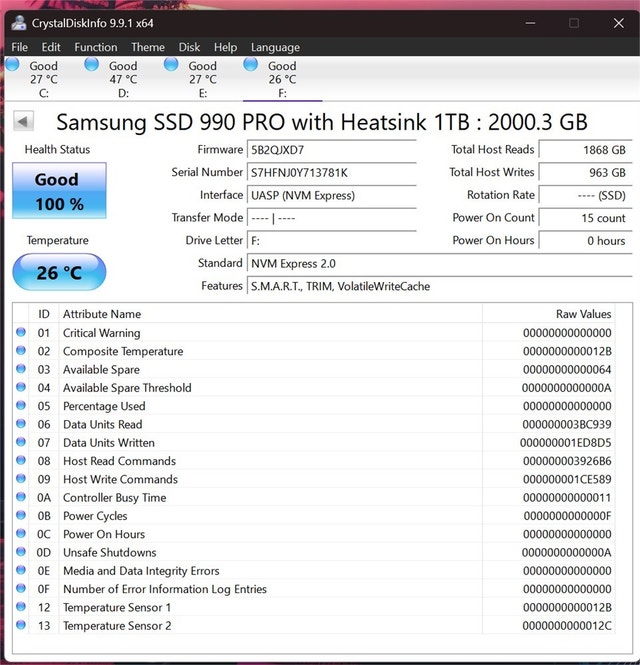Image resolution: width=640 pixels, height=665 pixels.
Task: Open the Language menu
Action: click(x=275, y=47)
